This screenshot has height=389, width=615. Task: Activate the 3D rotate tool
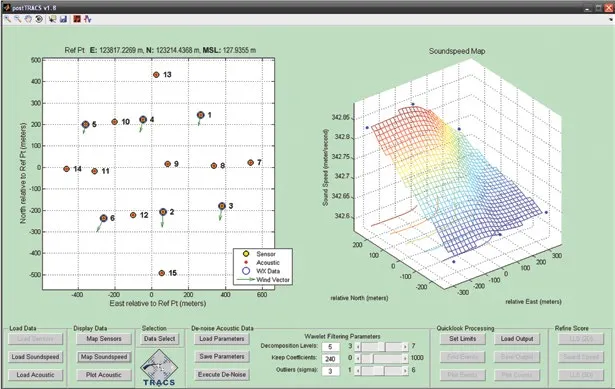pos(39,19)
